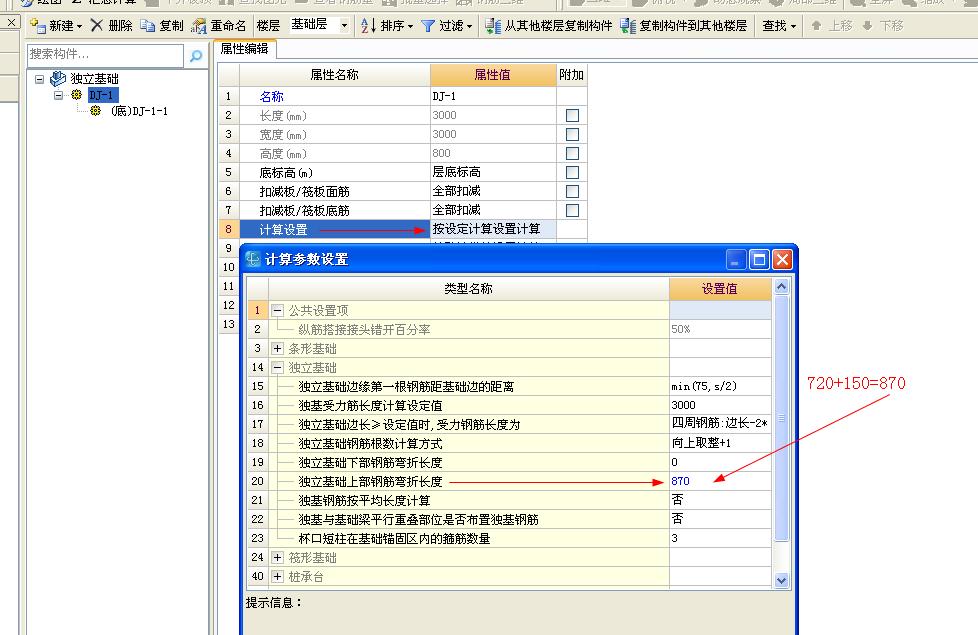Click the 按设定计算设置计算 value cell
This screenshot has height=635, width=978.
(x=493, y=230)
